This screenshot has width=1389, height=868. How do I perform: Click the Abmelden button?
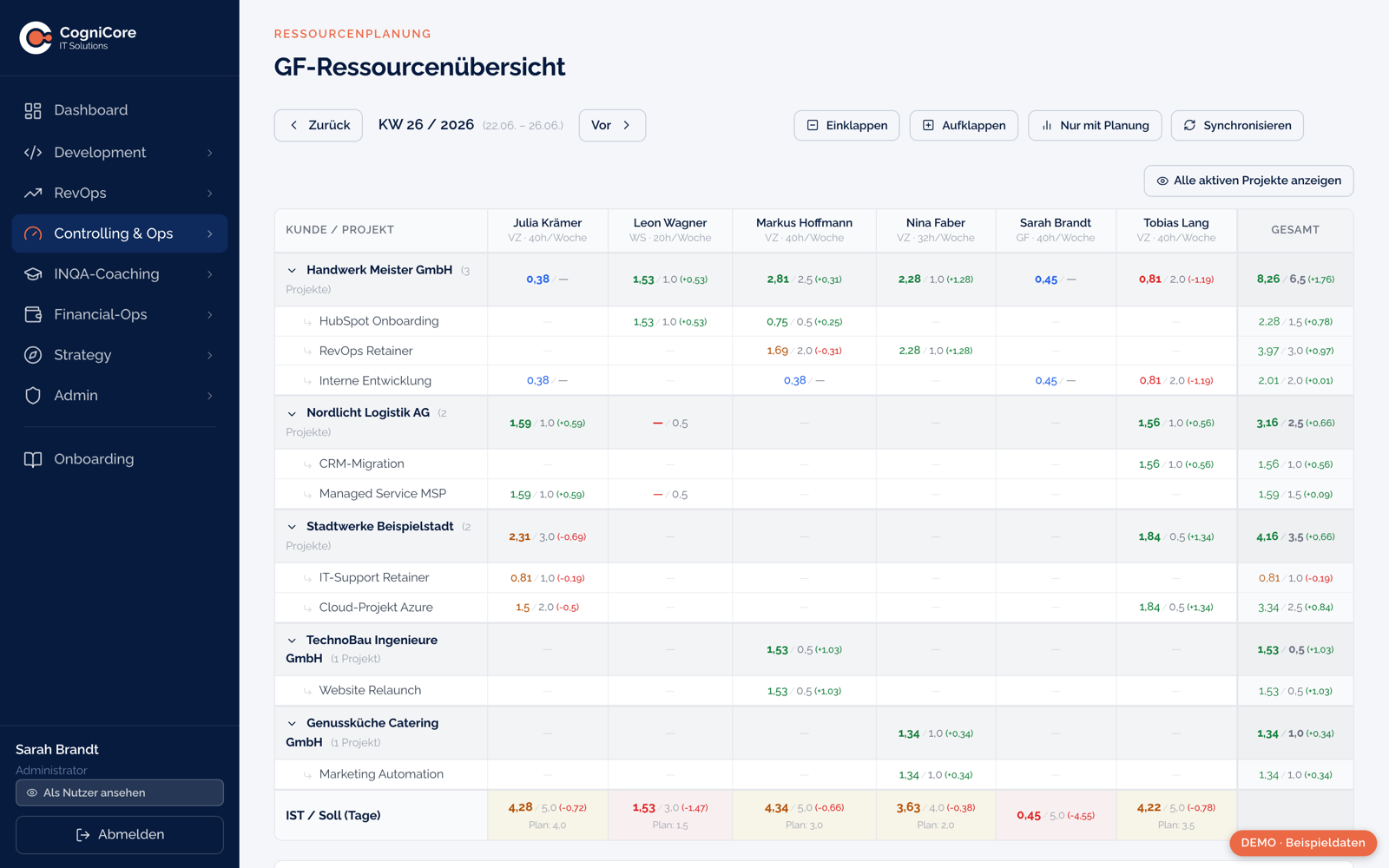120,835
